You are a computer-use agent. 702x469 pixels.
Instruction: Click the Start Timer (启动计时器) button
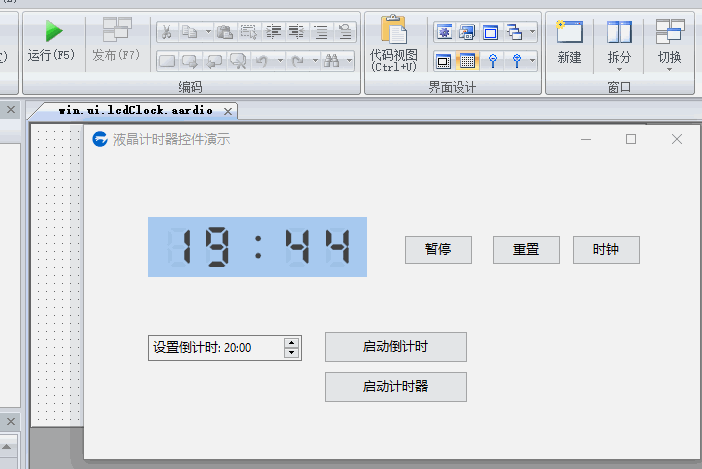(x=395, y=386)
